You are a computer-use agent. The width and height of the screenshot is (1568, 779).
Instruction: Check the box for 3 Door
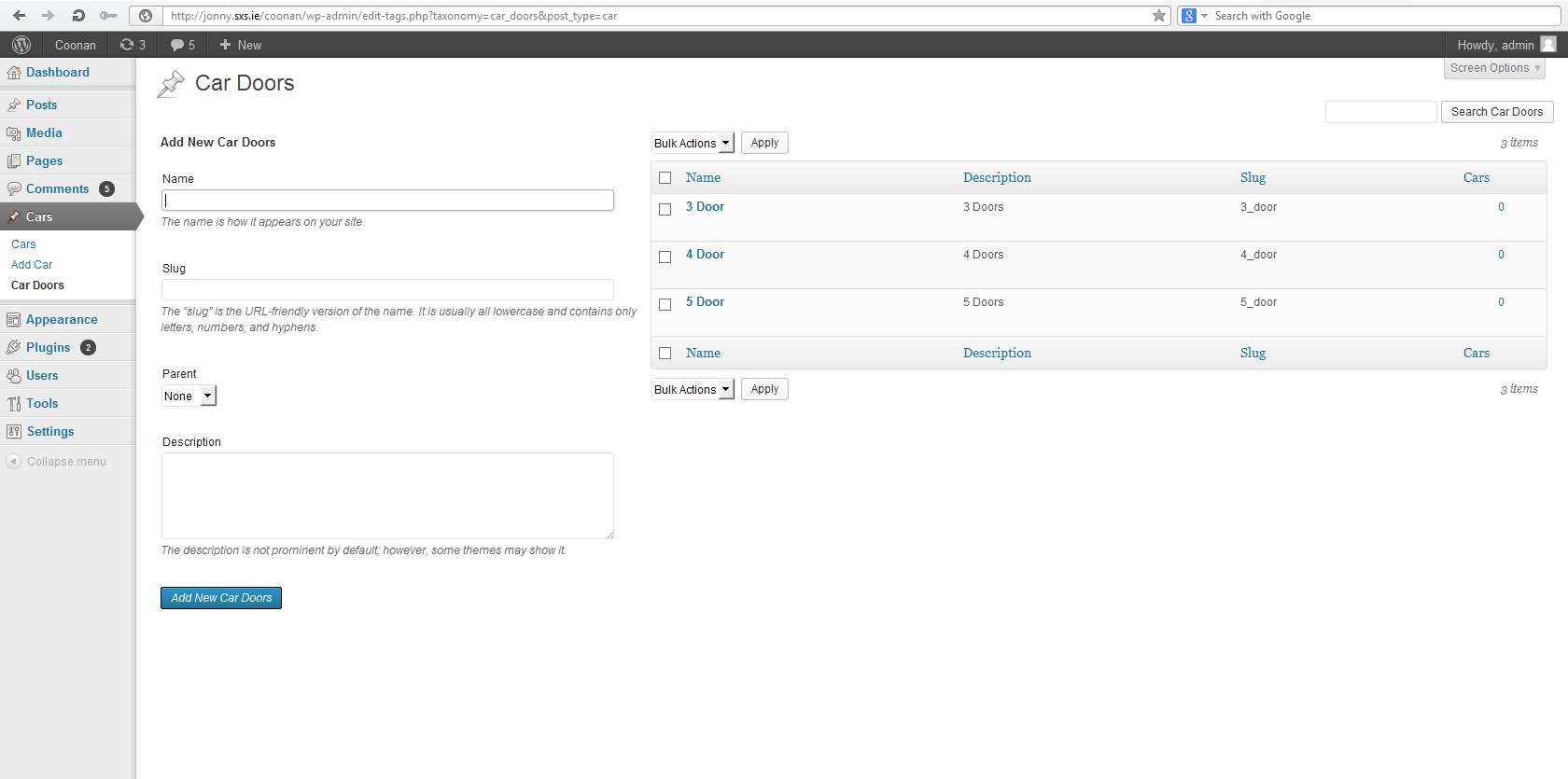665,209
